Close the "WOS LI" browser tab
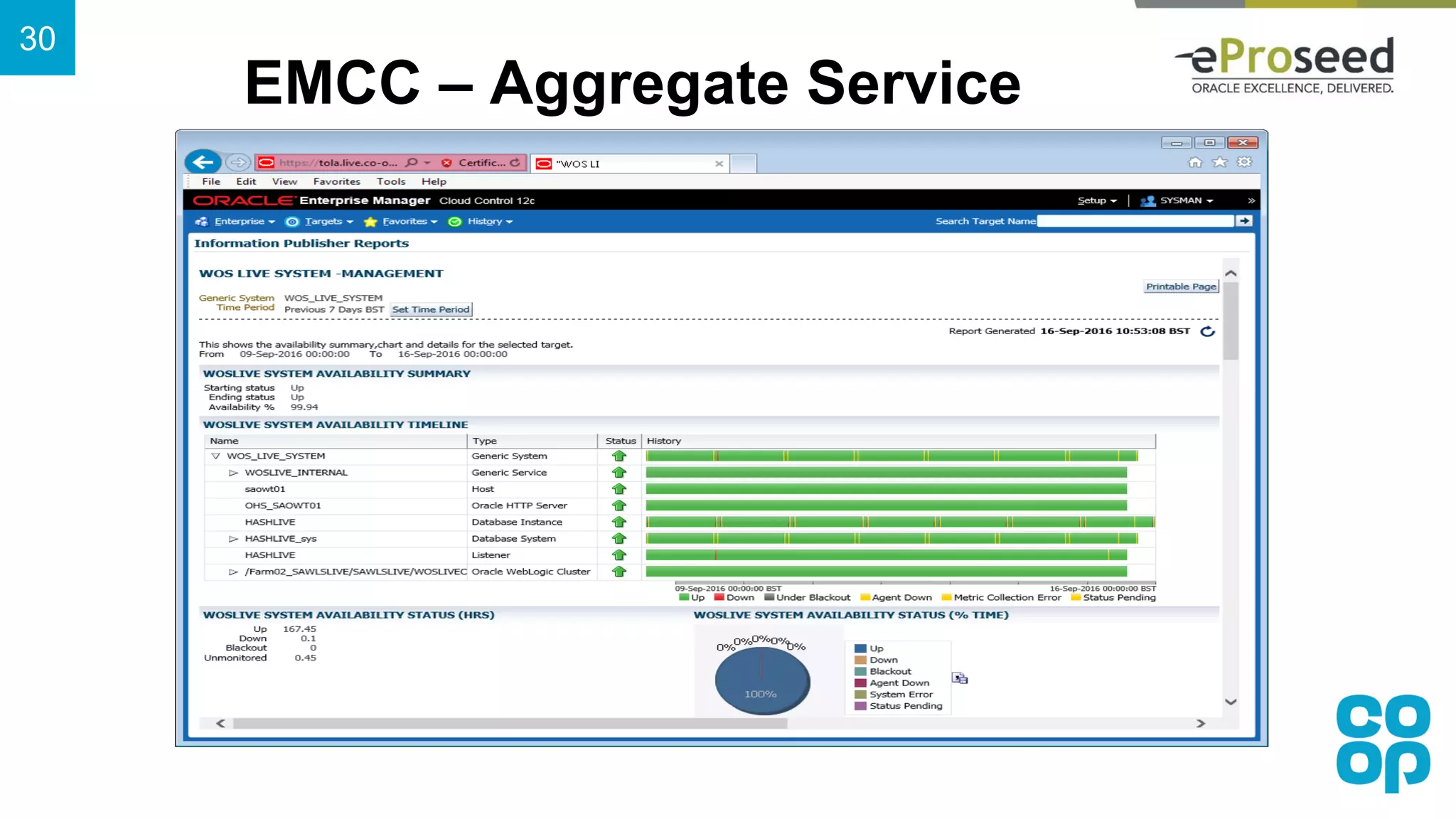This screenshot has height=819, width=1456. click(719, 164)
